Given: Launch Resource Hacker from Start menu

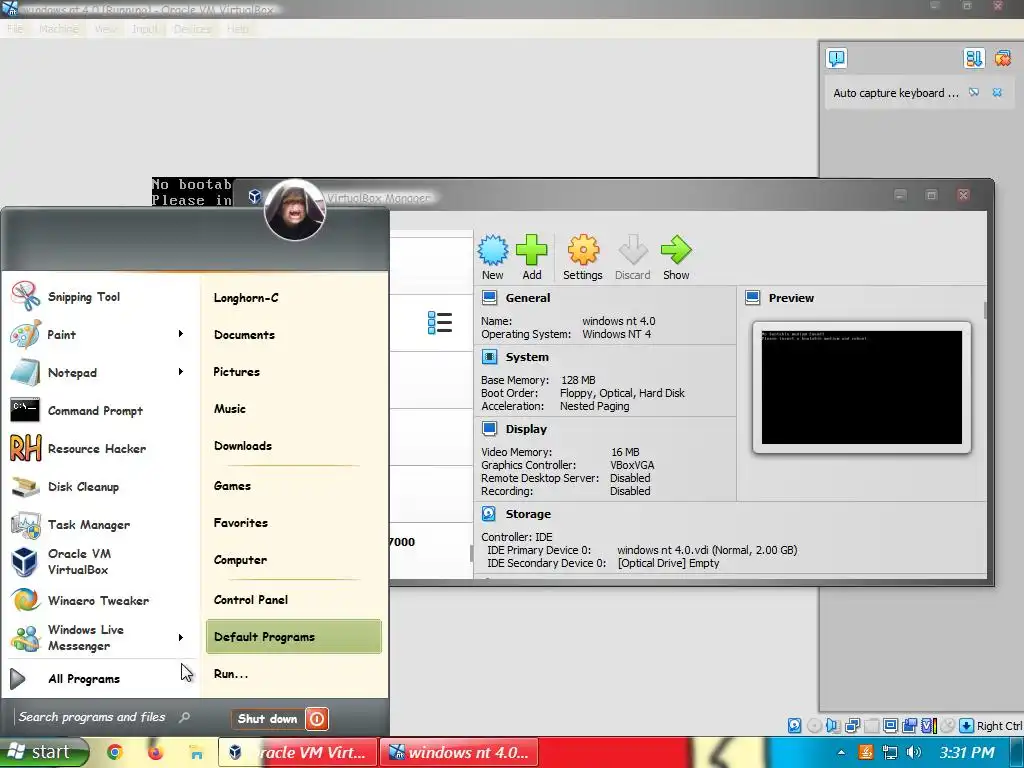Looking at the screenshot, I should pyautogui.click(x=101, y=449).
